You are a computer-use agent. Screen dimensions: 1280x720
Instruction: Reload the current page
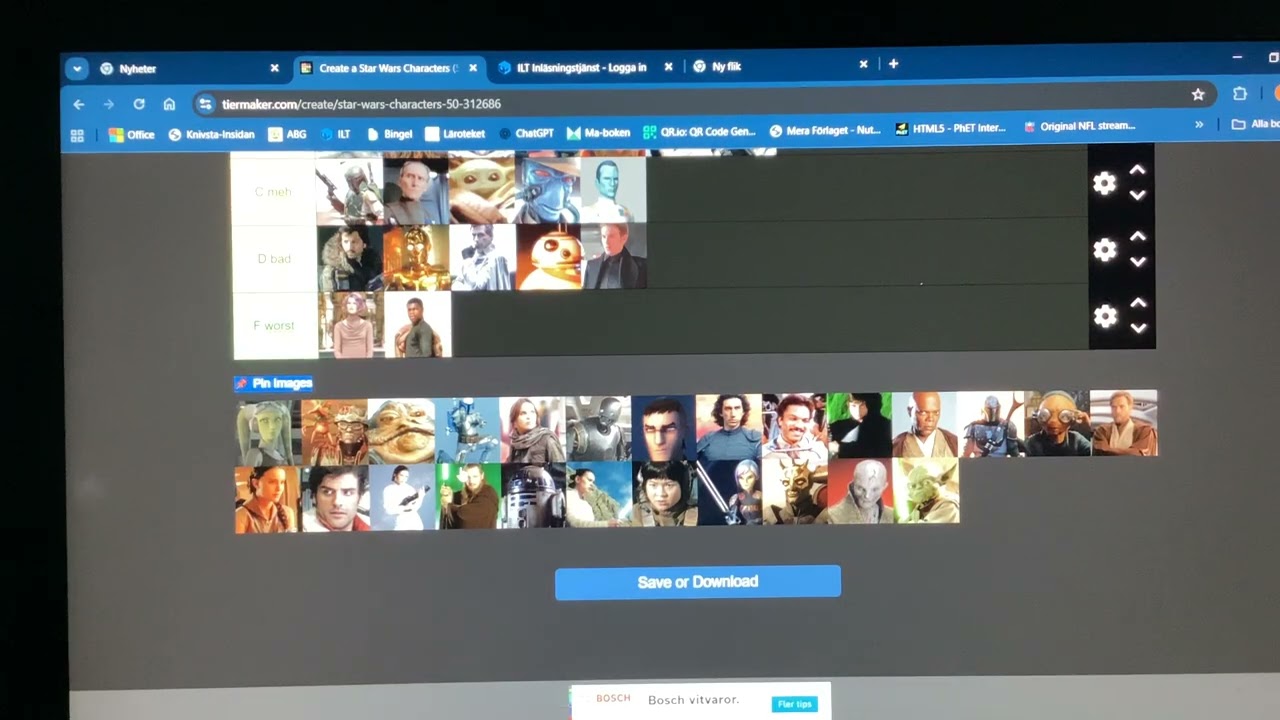click(139, 104)
